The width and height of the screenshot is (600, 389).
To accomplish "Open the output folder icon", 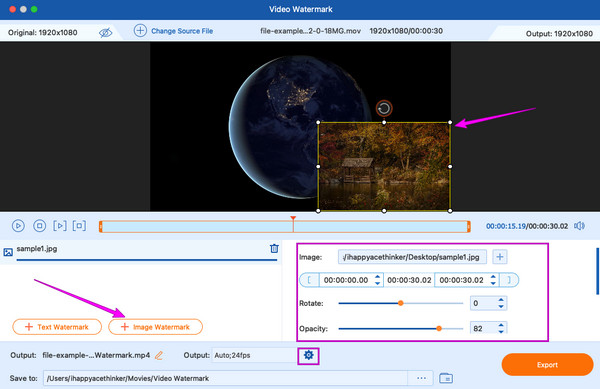I will [x=446, y=378].
